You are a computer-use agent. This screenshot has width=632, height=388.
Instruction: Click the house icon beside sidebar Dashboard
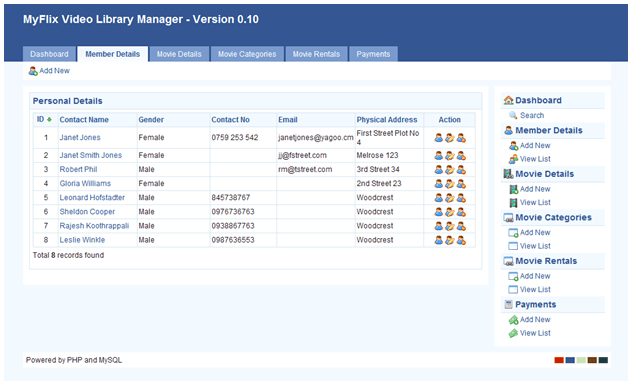point(508,100)
